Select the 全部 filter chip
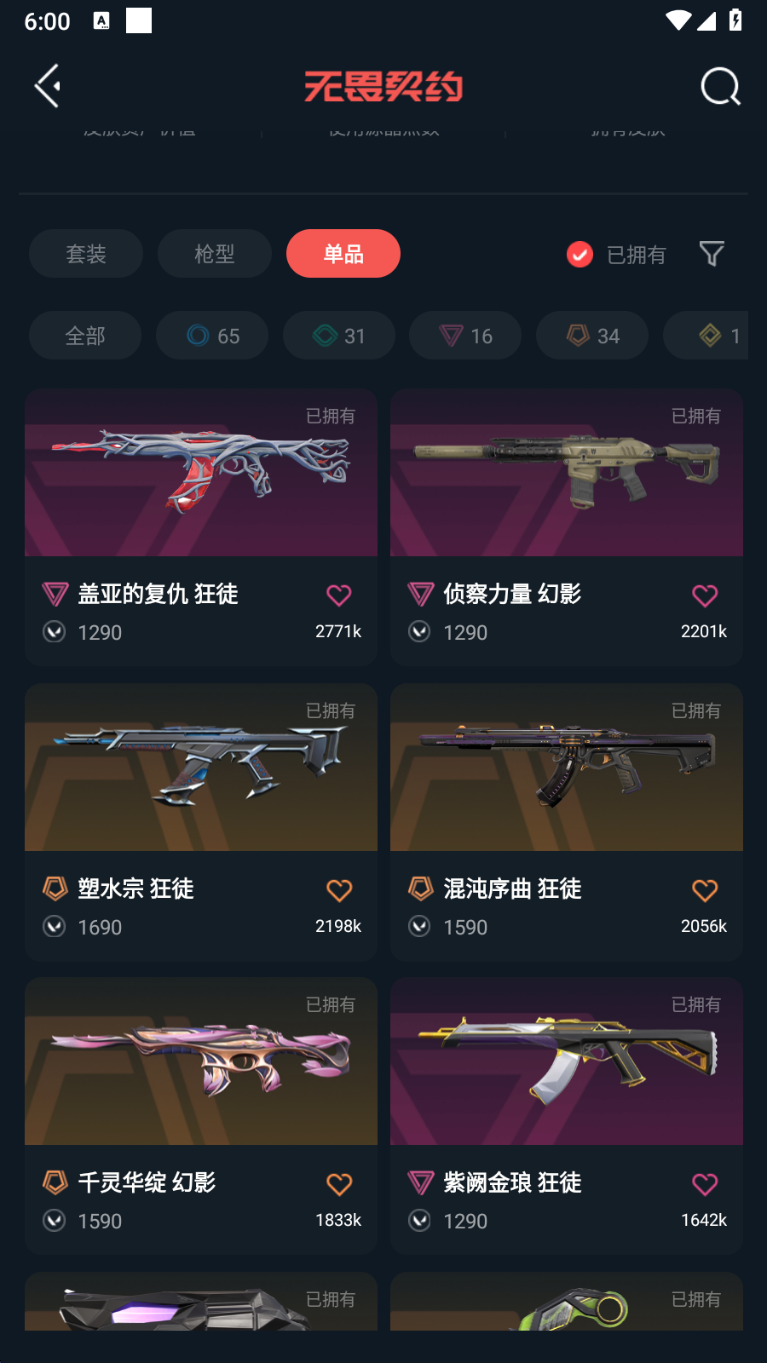The height and width of the screenshot is (1363, 767). pyautogui.click(x=85, y=336)
